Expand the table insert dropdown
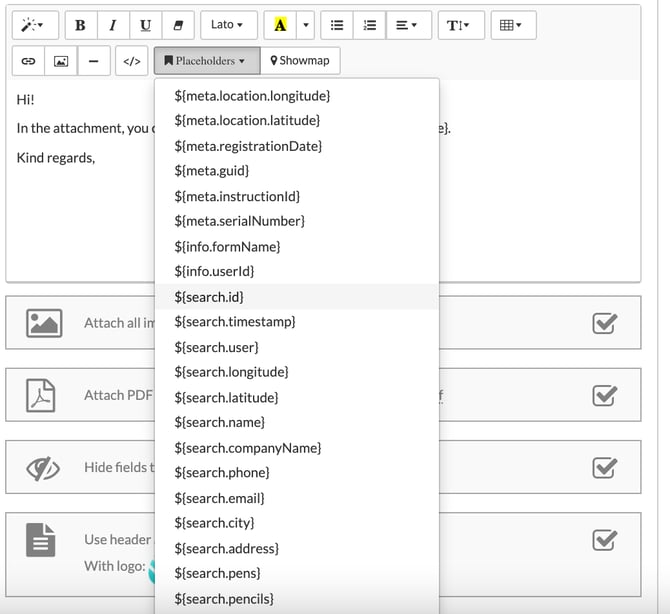Screen dimensions: 670x614 511,26
